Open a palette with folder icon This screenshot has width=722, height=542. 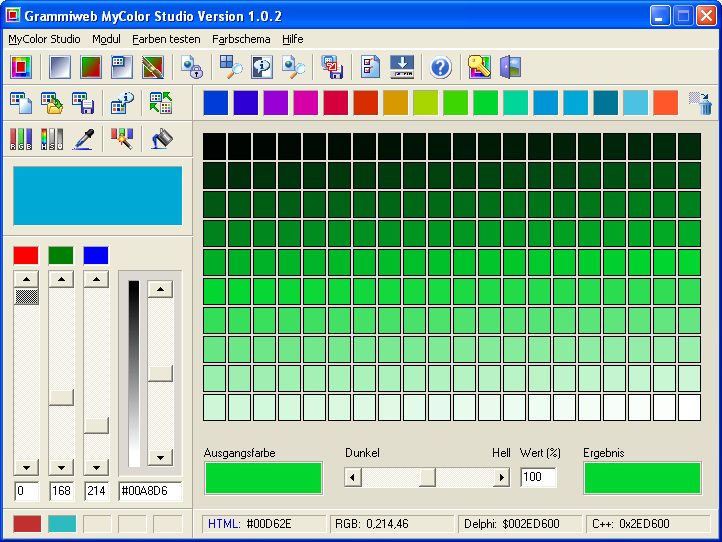(x=52, y=103)
